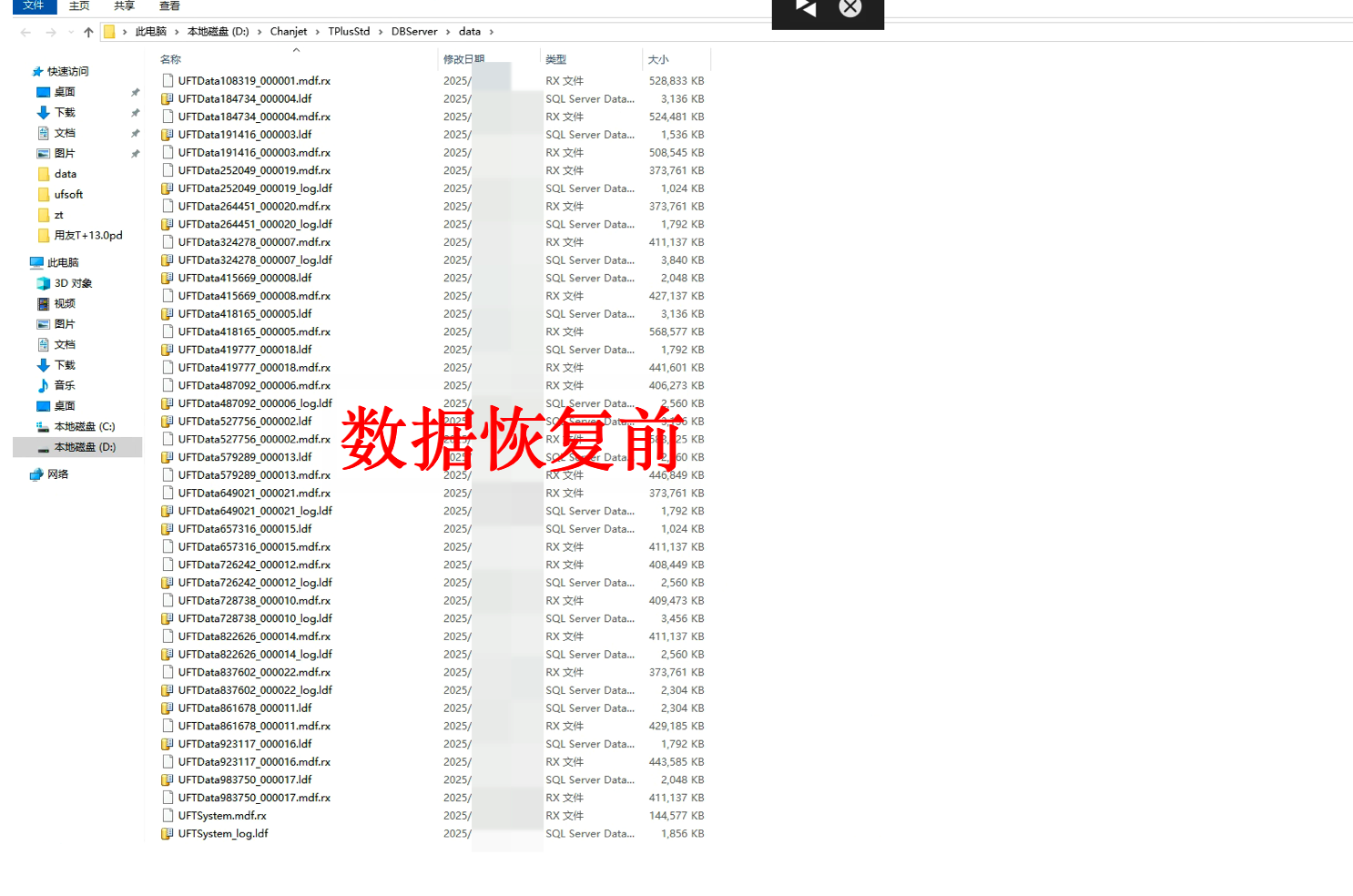Click the 本地磁盘 (C:) drive icon
The image size is (1353, 896).
tap(43, 427)
